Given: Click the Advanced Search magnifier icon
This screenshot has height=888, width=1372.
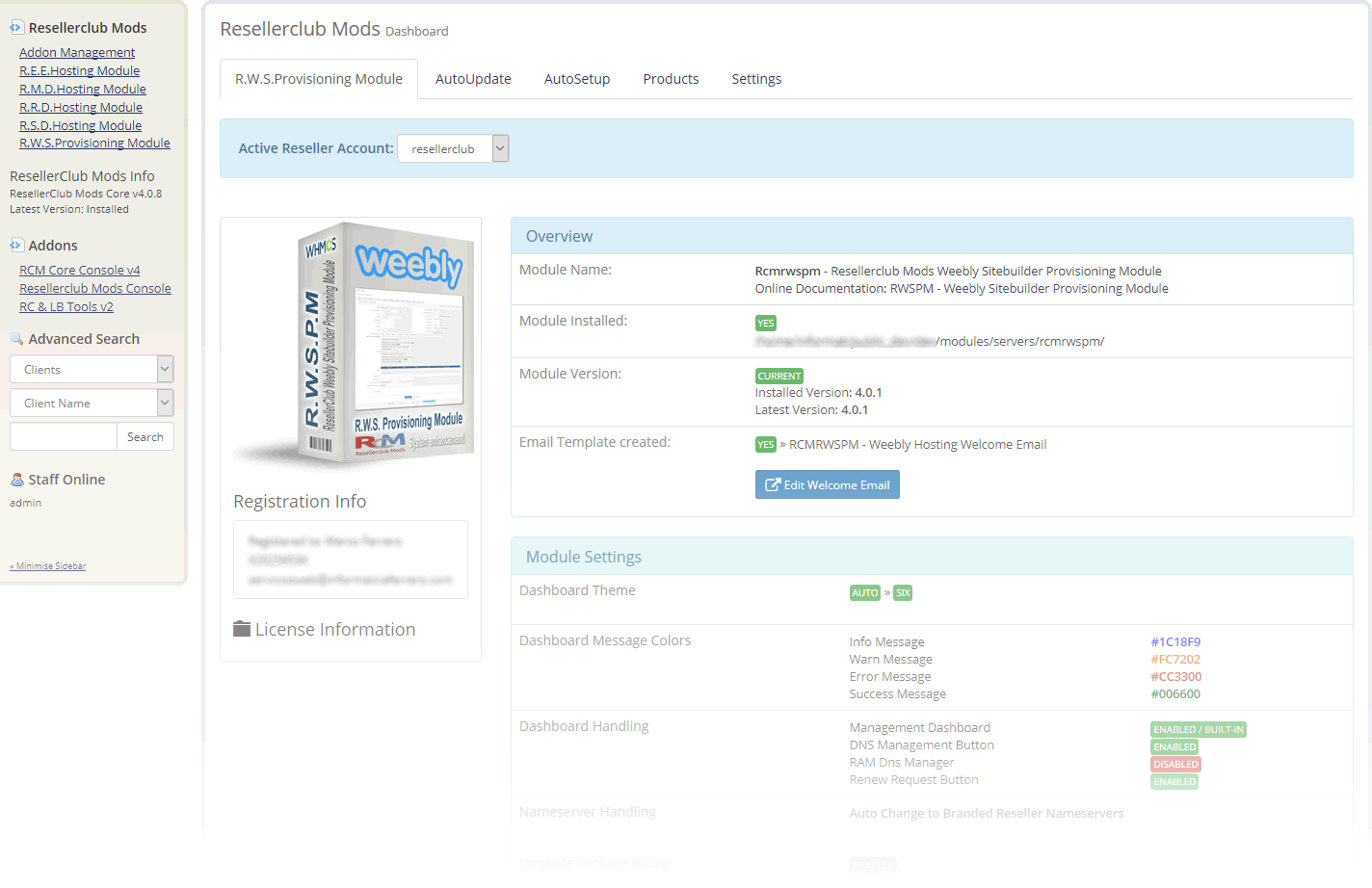Looking at the screenshot, I should (x=16, y=339).
